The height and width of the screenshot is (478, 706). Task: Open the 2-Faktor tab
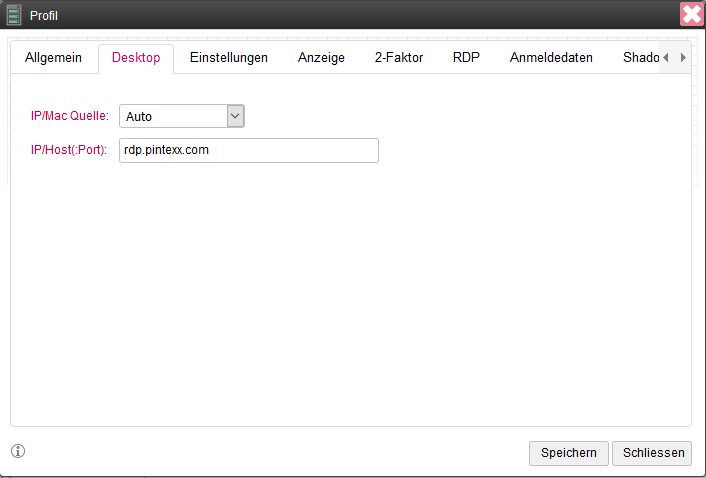(x=399, y=58)
